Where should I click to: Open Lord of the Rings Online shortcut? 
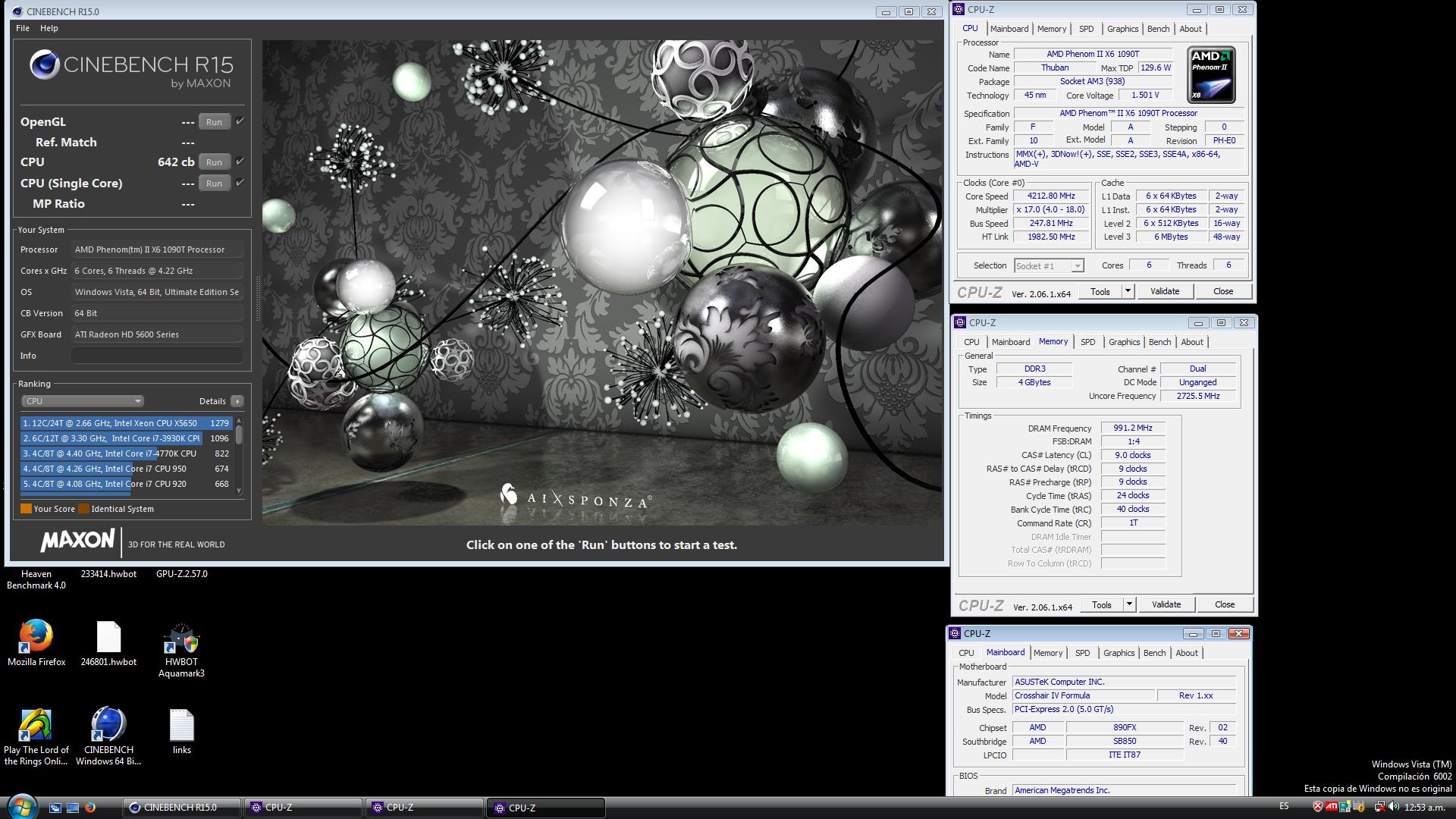[36, 736]
